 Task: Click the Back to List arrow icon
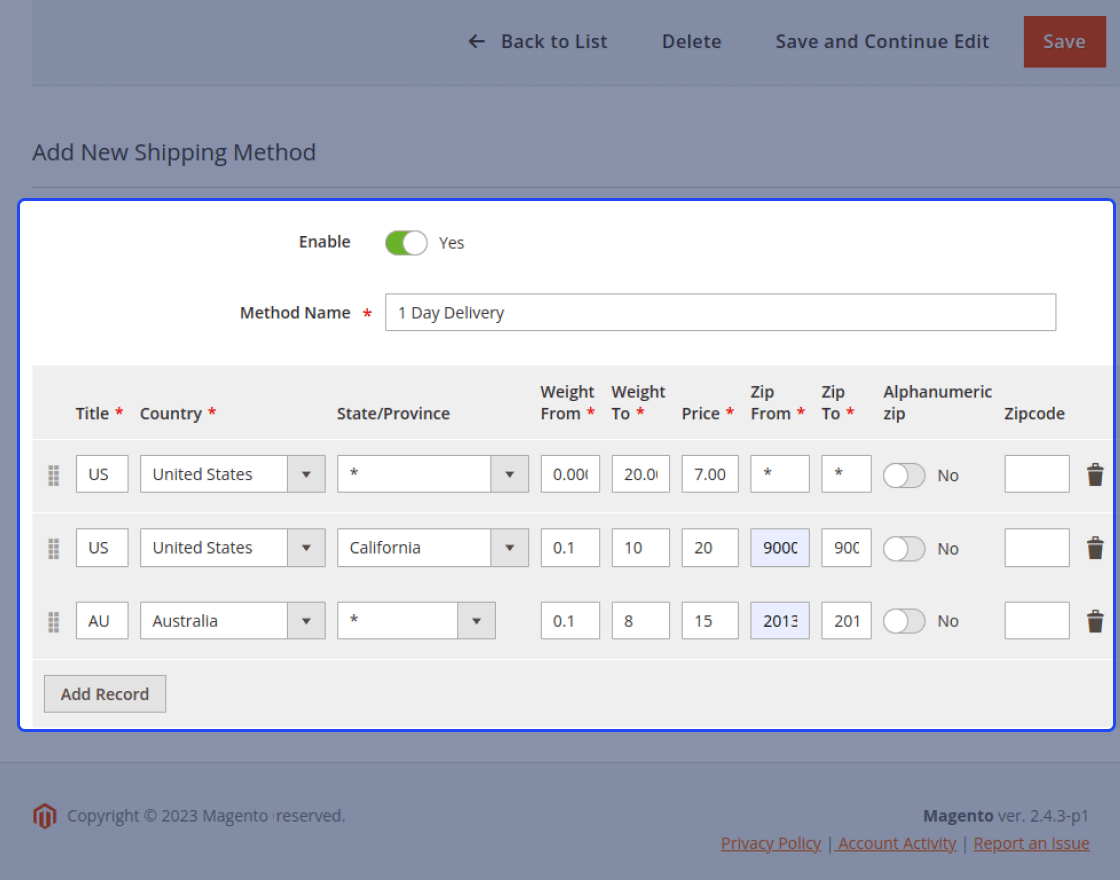pos(476,41)
